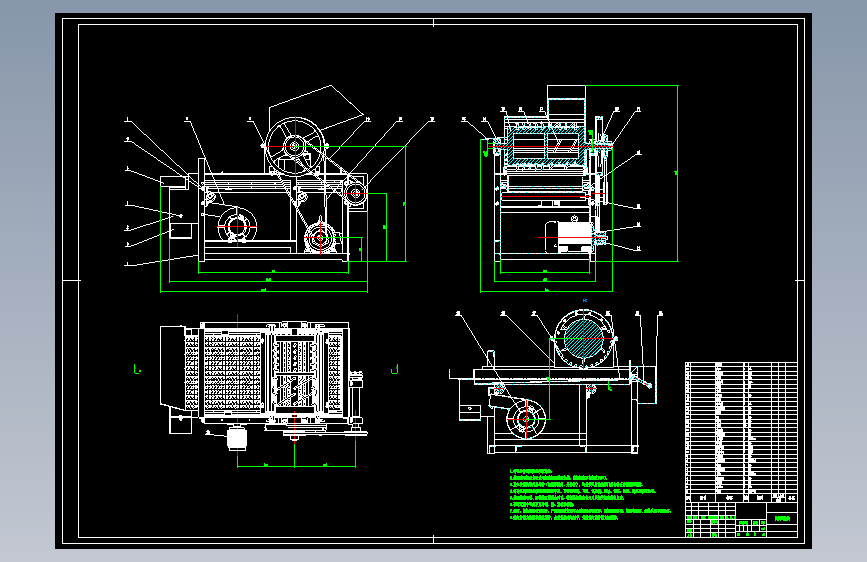The height and width of the screenshot is (562, 867).
Task: Select the motor cylinder below the plan view
Action: point(237,440)
